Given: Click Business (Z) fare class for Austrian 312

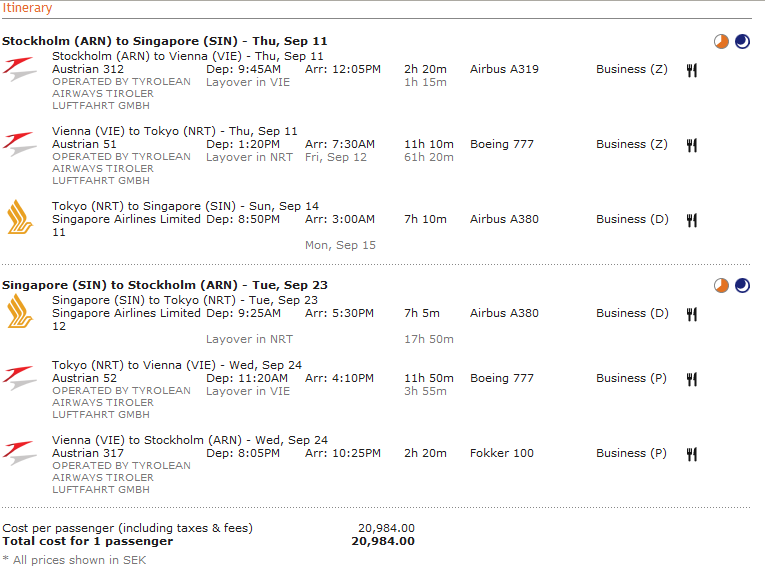Looking at the screenshot, I should [632, 69].
